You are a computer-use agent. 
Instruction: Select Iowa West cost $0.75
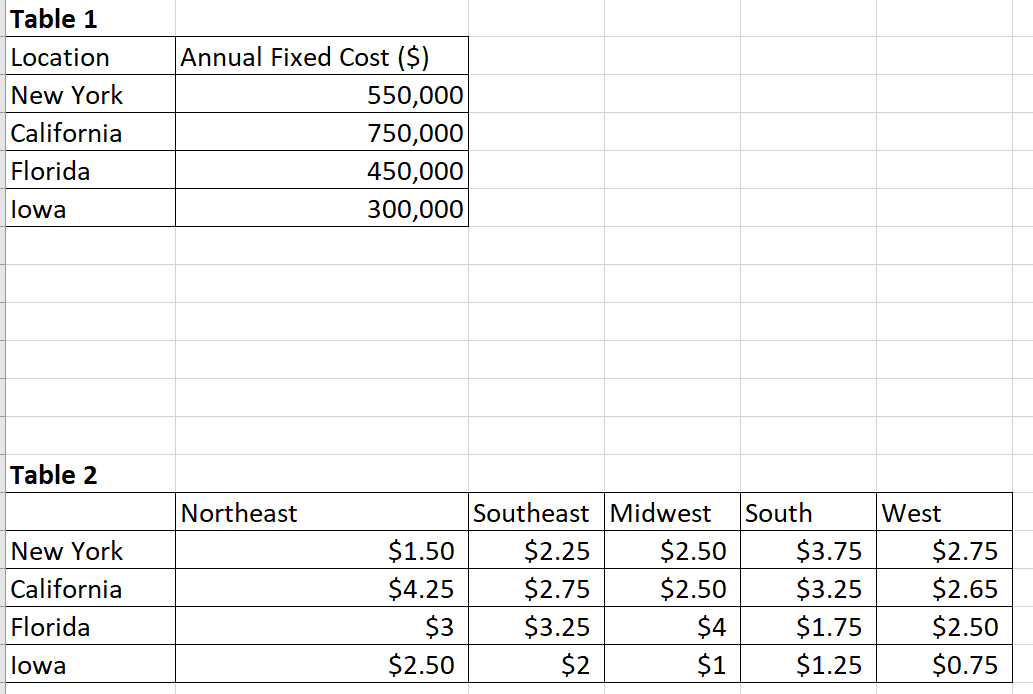click(944, 664)
